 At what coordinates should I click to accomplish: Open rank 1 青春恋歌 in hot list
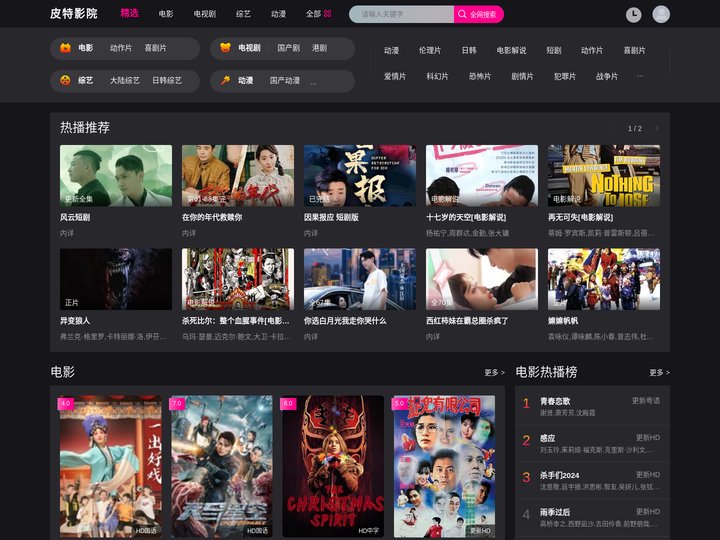[592, 406]
